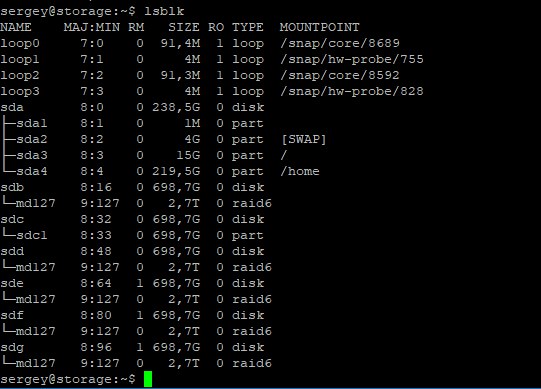Screen dimensions: 541x389
Task: Click the 1M size of sda1
Action: click(192, 123)
